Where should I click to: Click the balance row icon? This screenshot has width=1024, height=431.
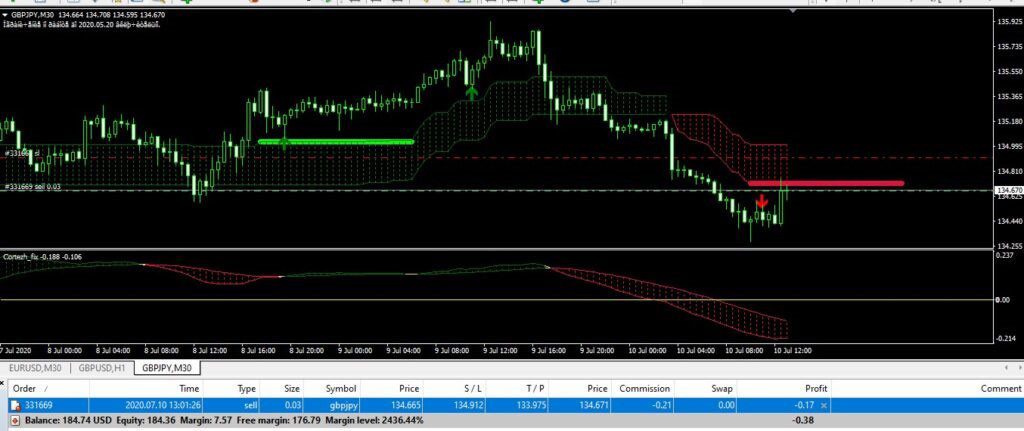(x=16, y=421)
